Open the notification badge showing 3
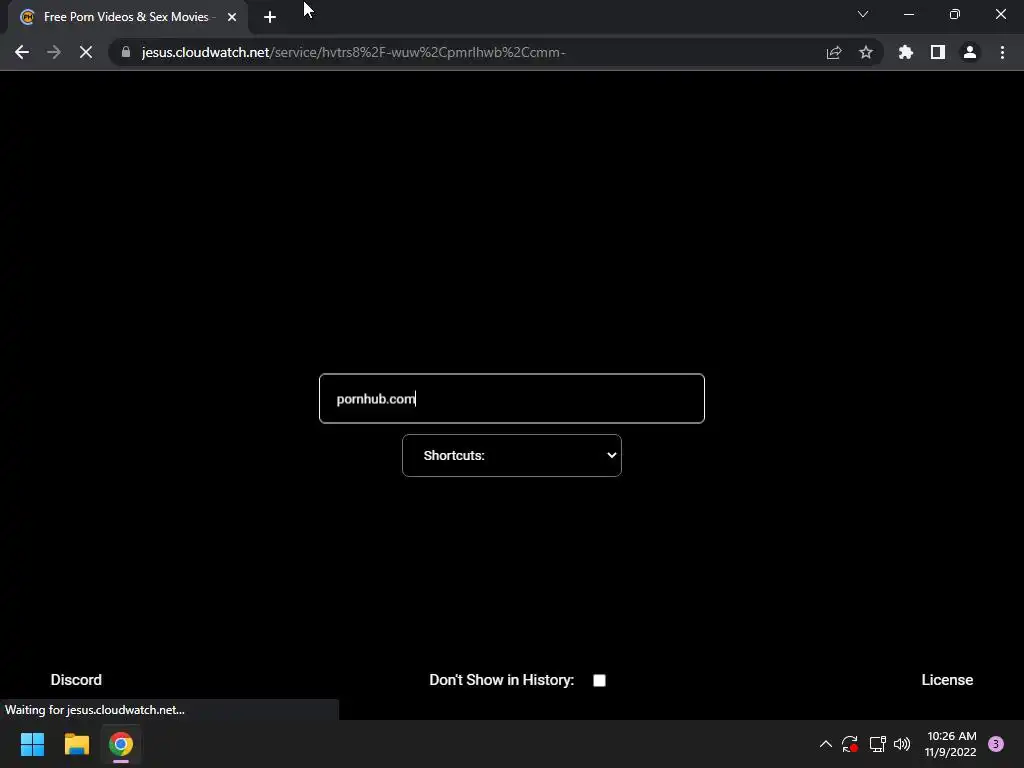Image resolution: width=1024 pixels, height=768 pixels. [x=996, y=744]
